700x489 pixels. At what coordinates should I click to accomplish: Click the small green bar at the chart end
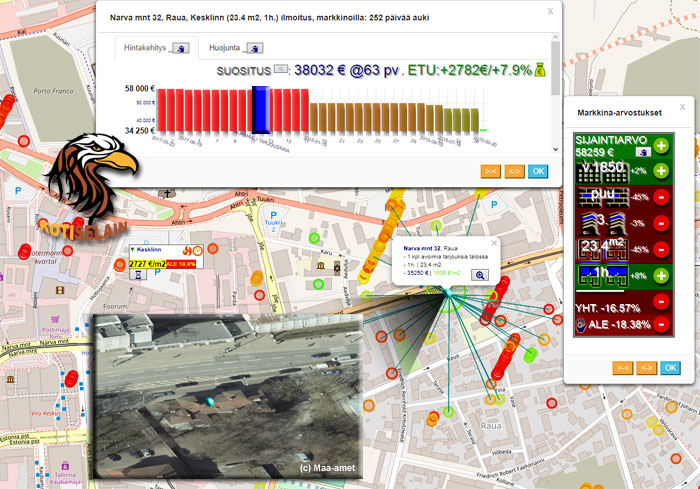pyautogui.click(x=483, y=130)
